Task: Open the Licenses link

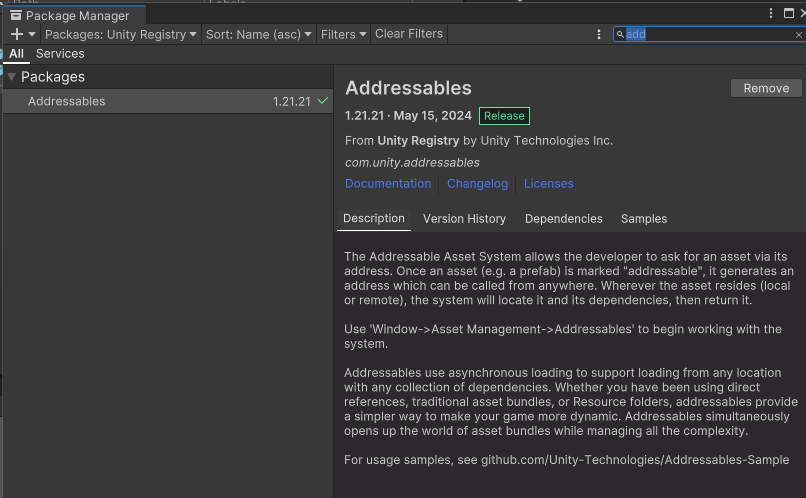Action: pos(548,183)
